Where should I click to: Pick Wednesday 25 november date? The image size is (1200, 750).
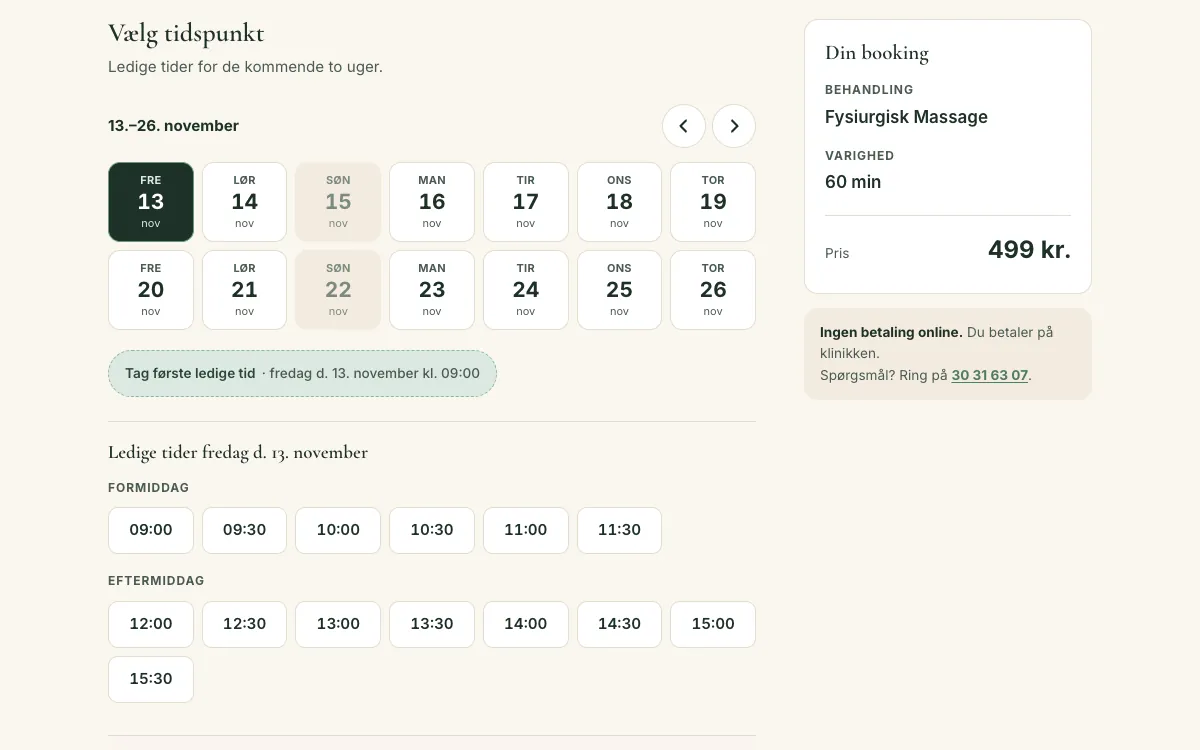tap(619, 290)
